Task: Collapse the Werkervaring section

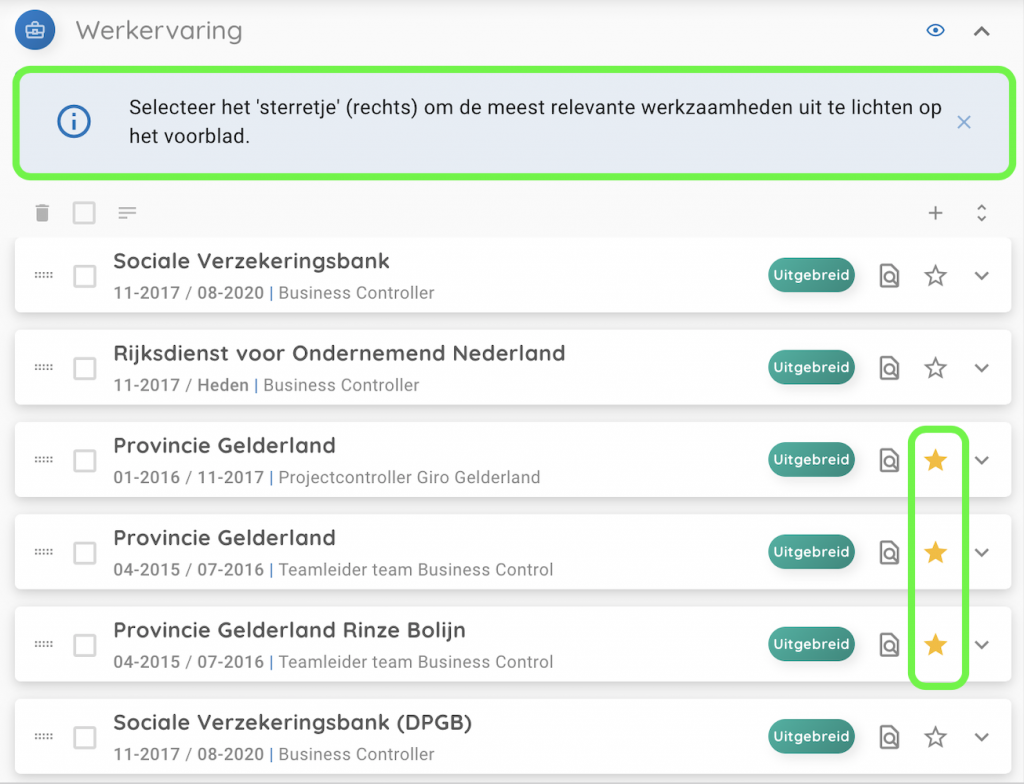Action: point(982,31)
